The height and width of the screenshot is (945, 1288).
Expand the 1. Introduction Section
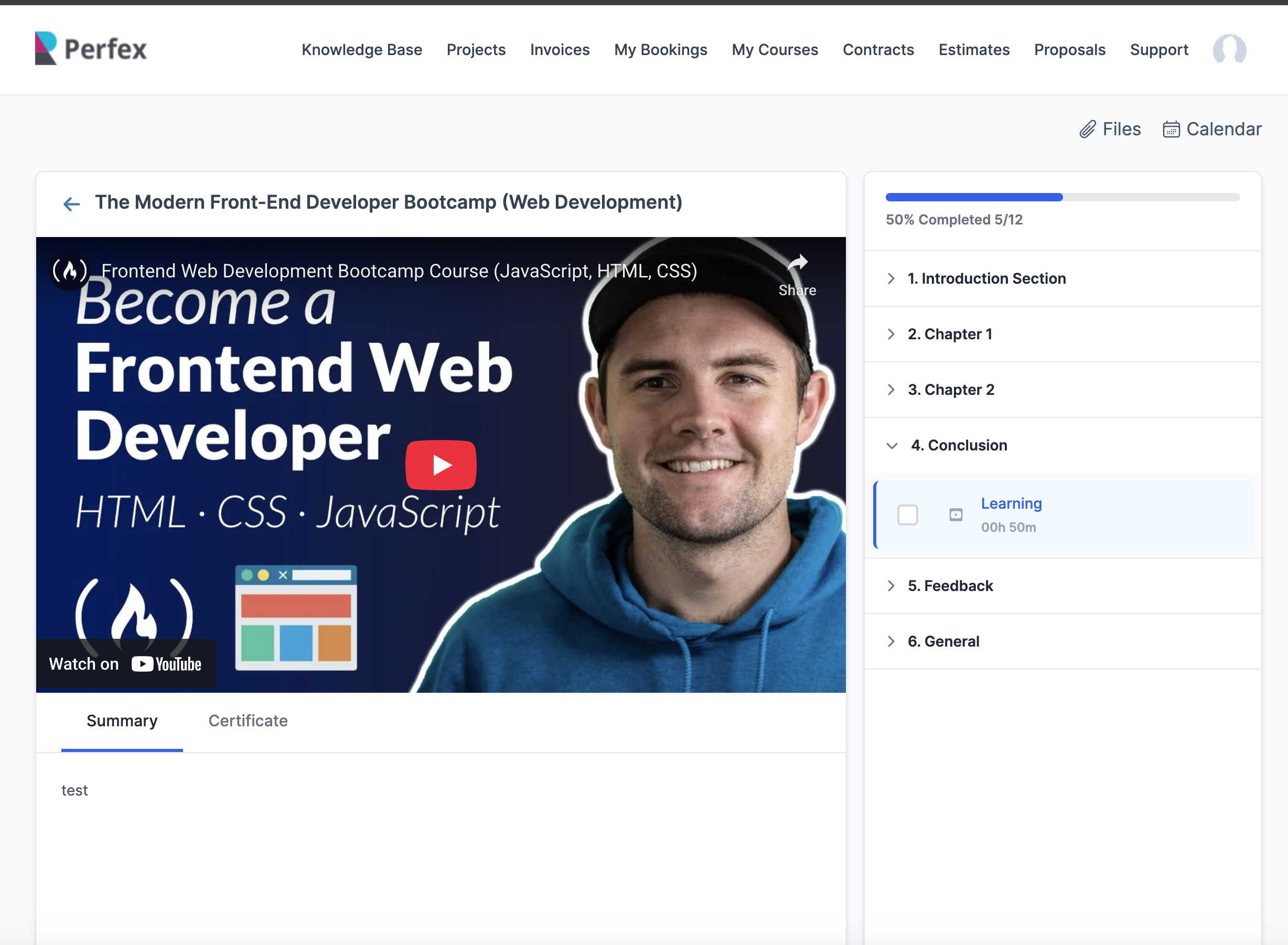click(986, 278)
